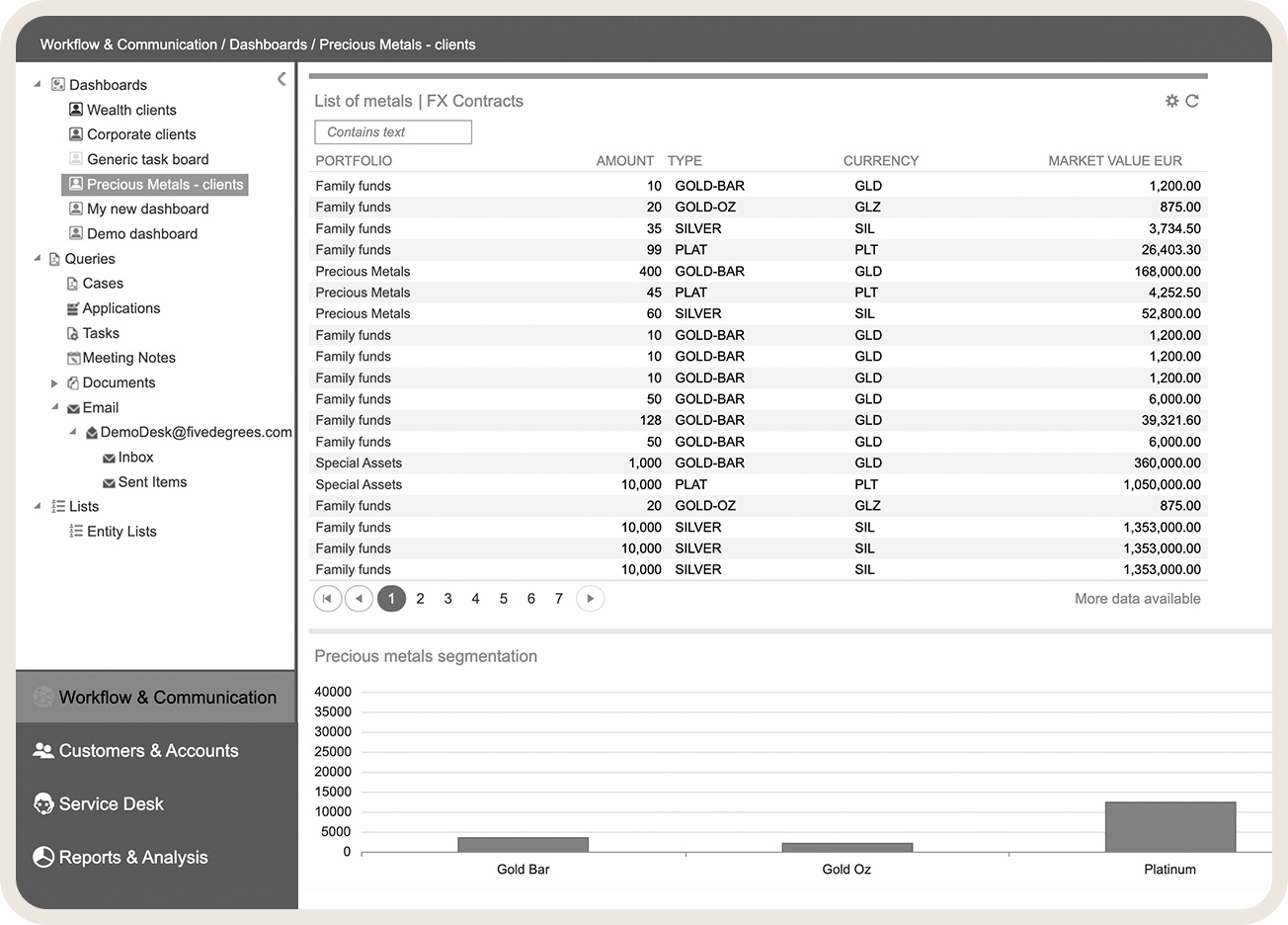Viewport: 1288px width, 925px height.
Task: Click the Sent Items envelope icon
Action: pyautogui.click(x=110, y=483)
